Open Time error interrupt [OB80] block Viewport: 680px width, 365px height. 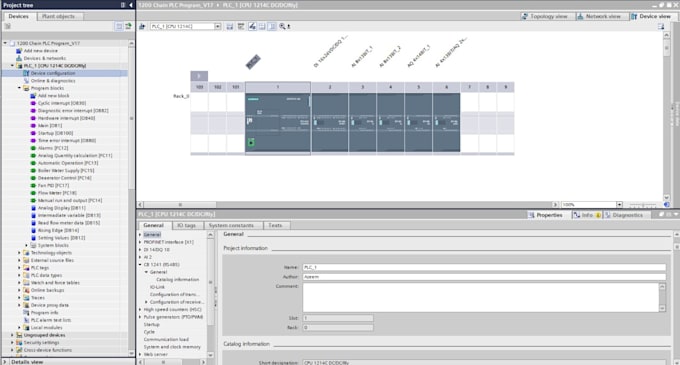coord(67,140)
